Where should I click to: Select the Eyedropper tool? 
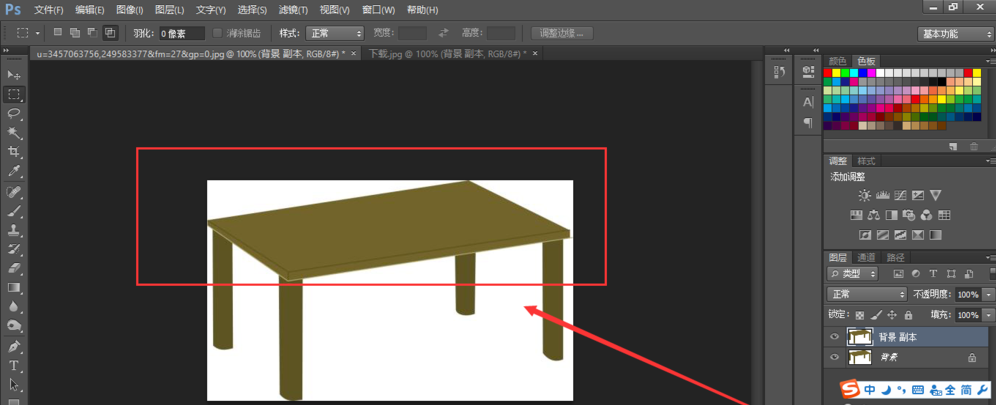(14, 172)
